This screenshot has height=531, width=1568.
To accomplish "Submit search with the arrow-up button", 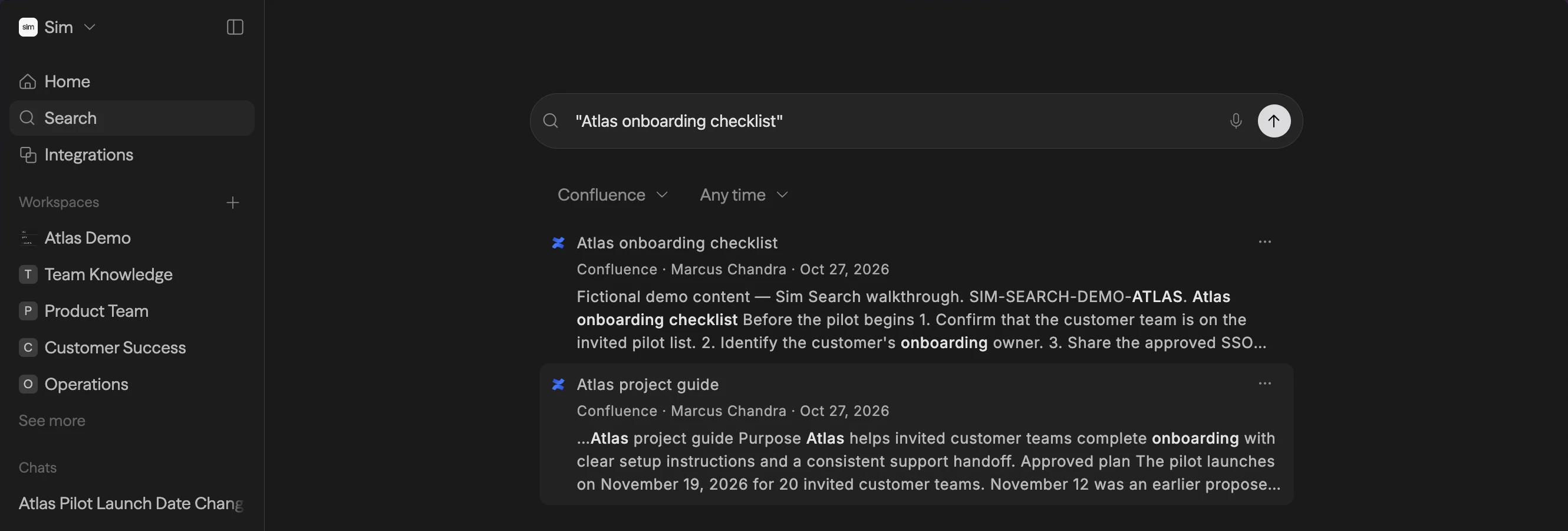I will point(1274,121).
